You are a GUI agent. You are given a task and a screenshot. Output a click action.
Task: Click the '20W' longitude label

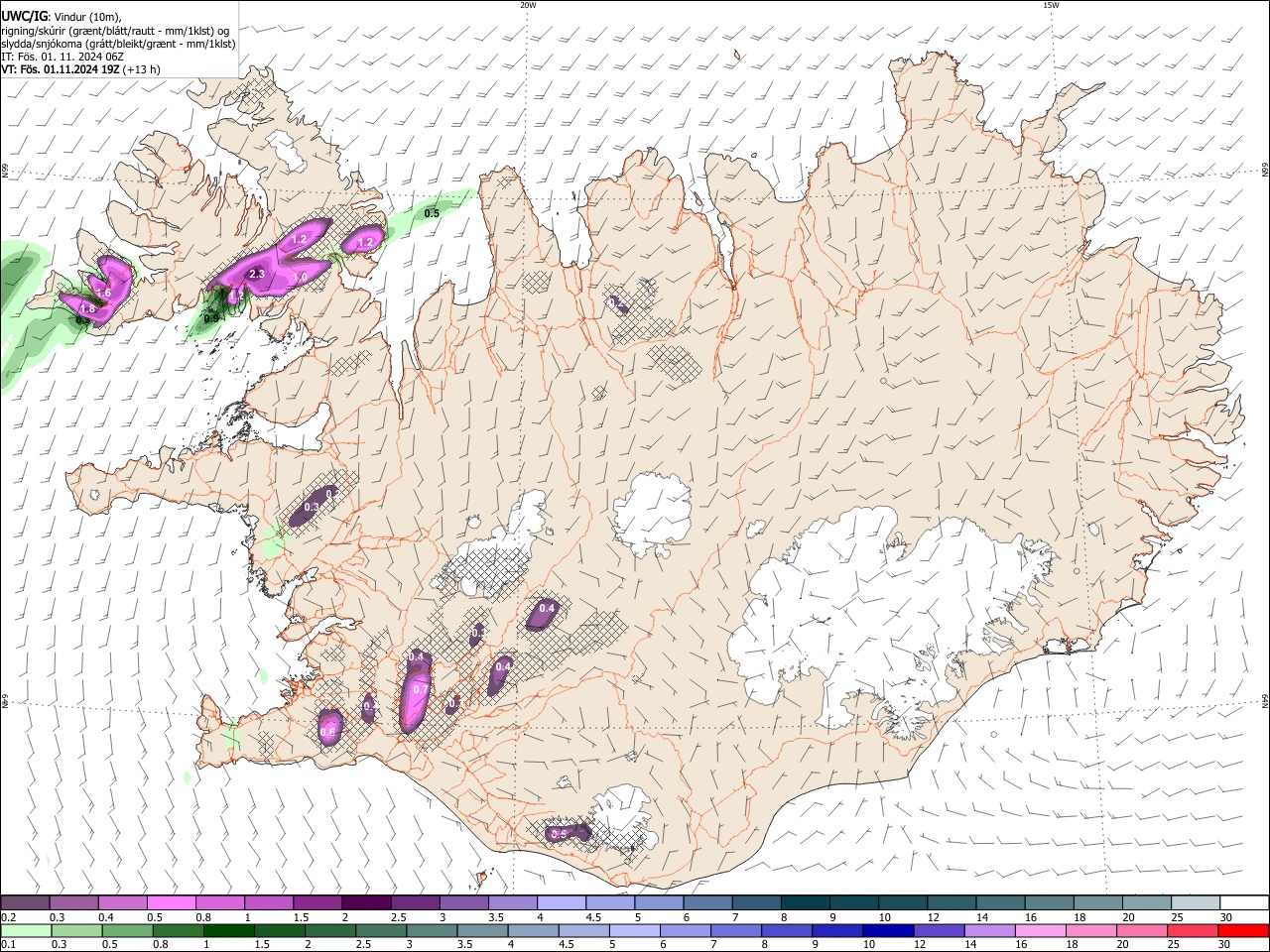528,5
